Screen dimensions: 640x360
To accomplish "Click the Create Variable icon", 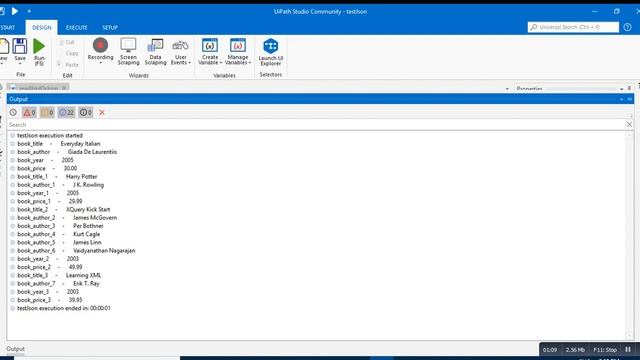I will (210, 51).
